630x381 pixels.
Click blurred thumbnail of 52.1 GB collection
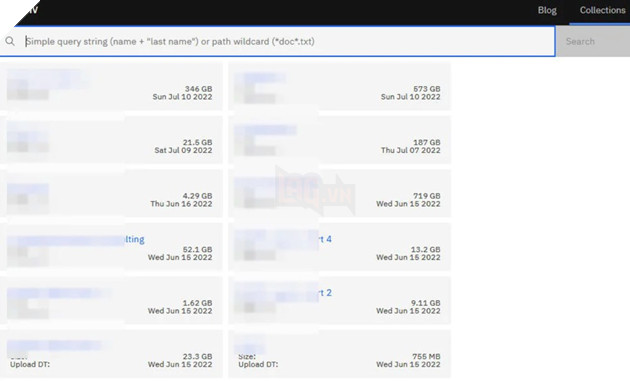(x=28, y=256)
